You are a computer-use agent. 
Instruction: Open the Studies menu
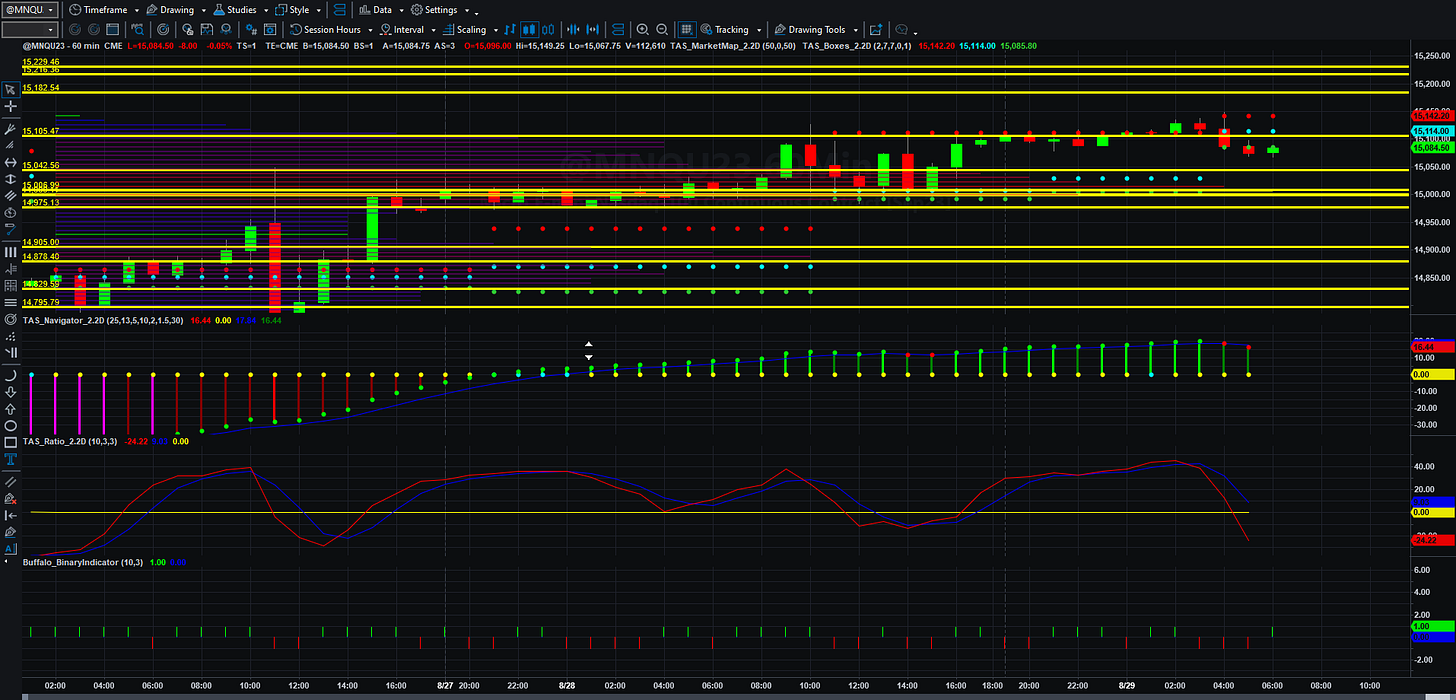235,10
